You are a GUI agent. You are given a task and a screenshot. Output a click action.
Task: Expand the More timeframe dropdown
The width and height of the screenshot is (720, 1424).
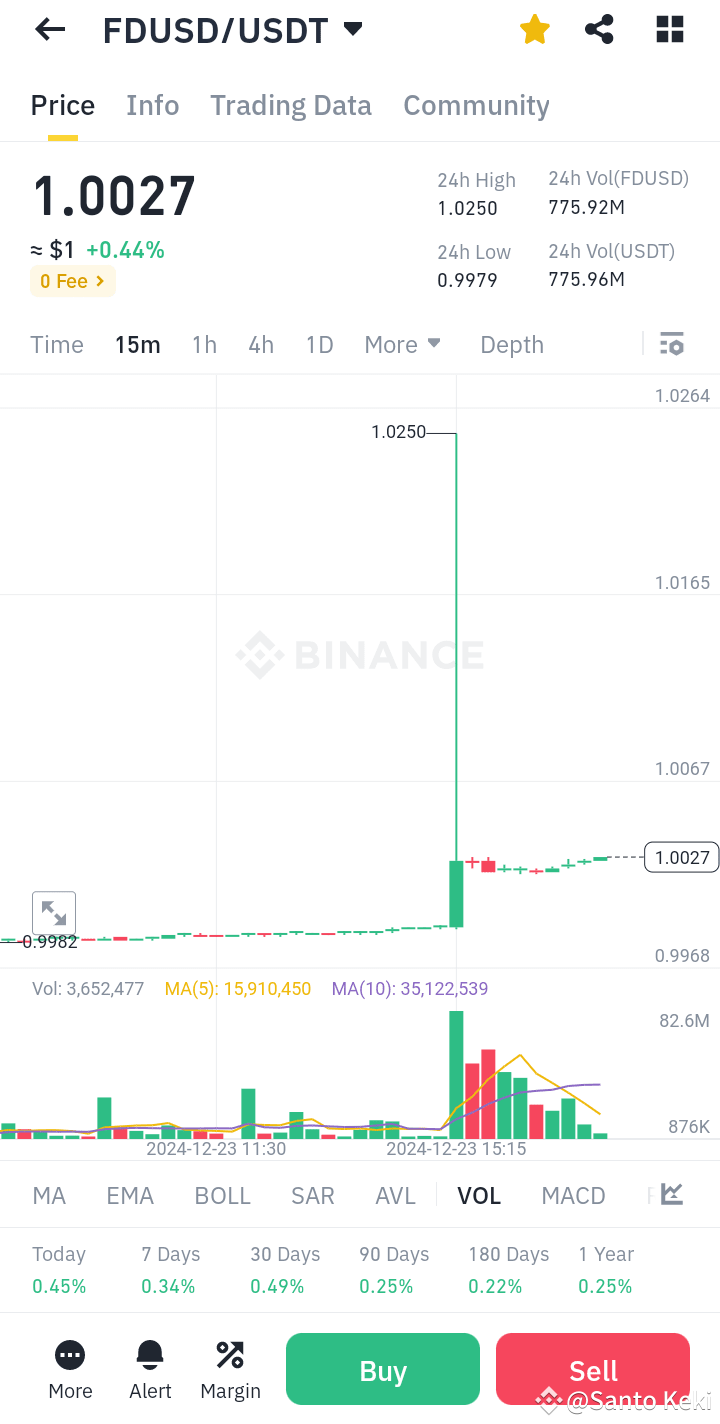[x=402, y=344]
